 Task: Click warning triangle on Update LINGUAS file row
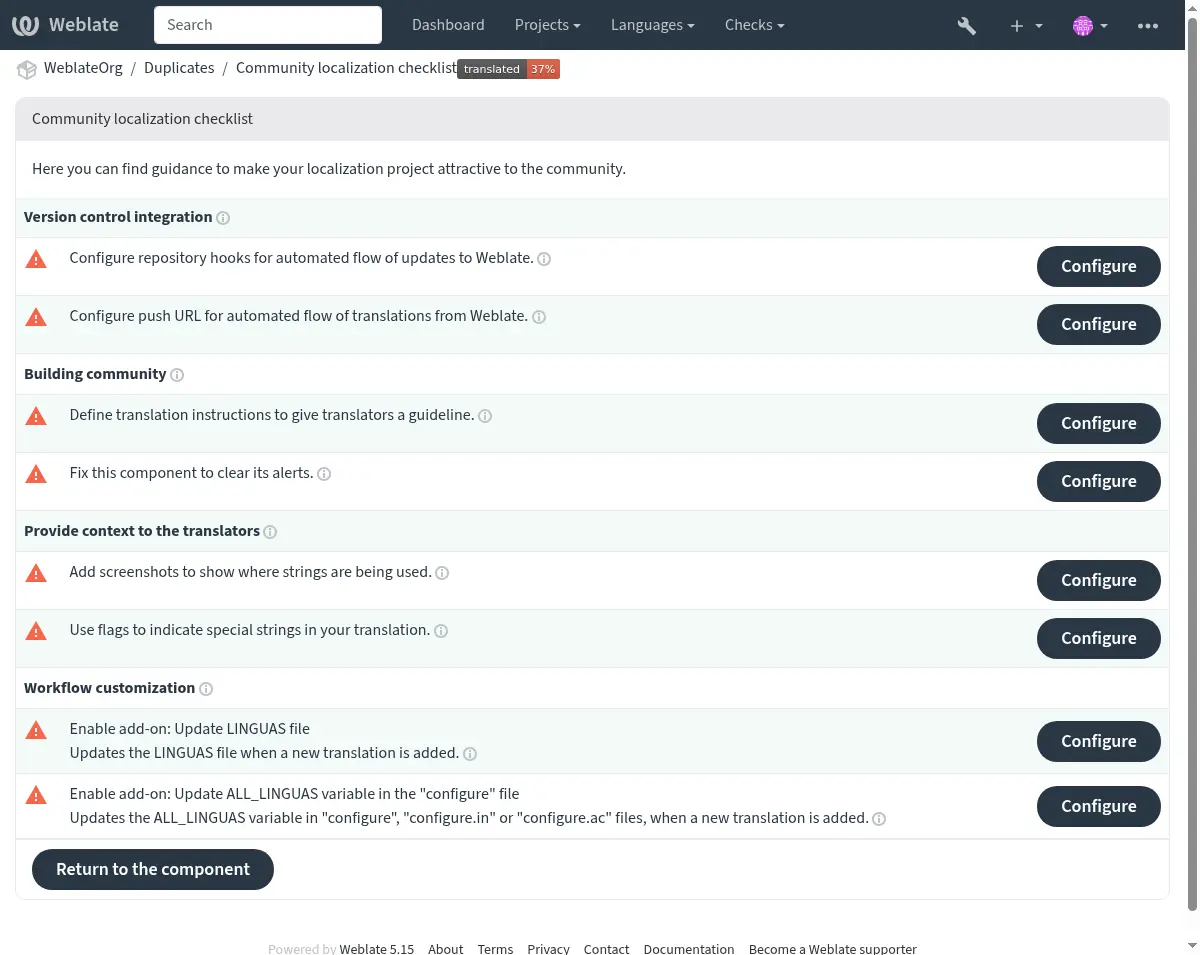[x=36, y=730]
